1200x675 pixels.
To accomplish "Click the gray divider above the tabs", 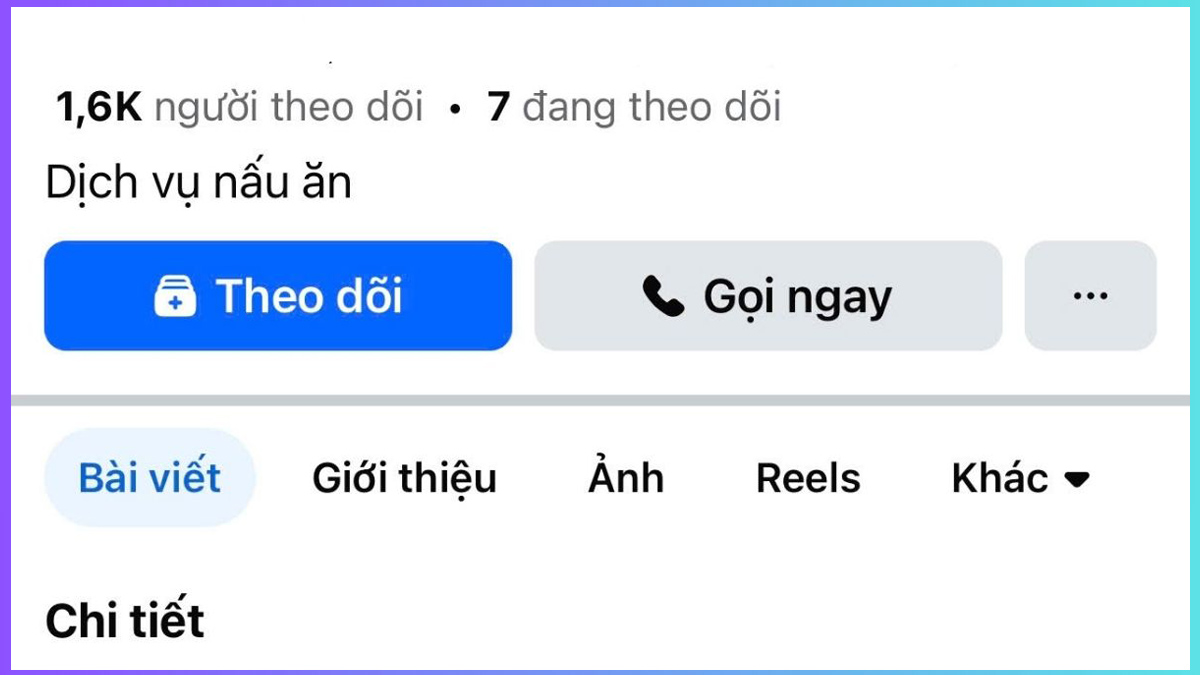I will pyautogui.click(x=600, y=400).
